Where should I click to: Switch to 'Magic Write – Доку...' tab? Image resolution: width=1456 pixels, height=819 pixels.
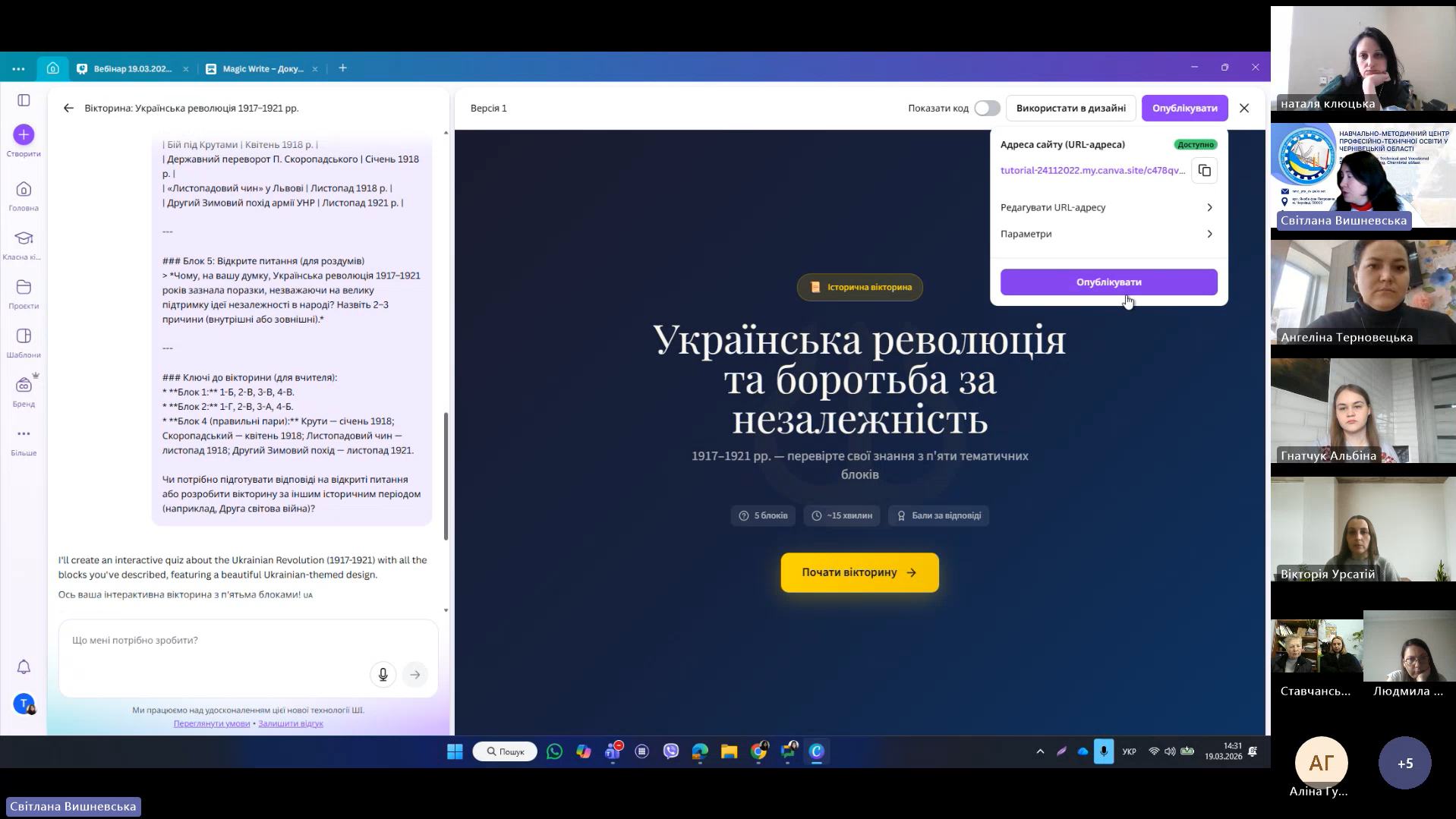click(x=262, y=69)
